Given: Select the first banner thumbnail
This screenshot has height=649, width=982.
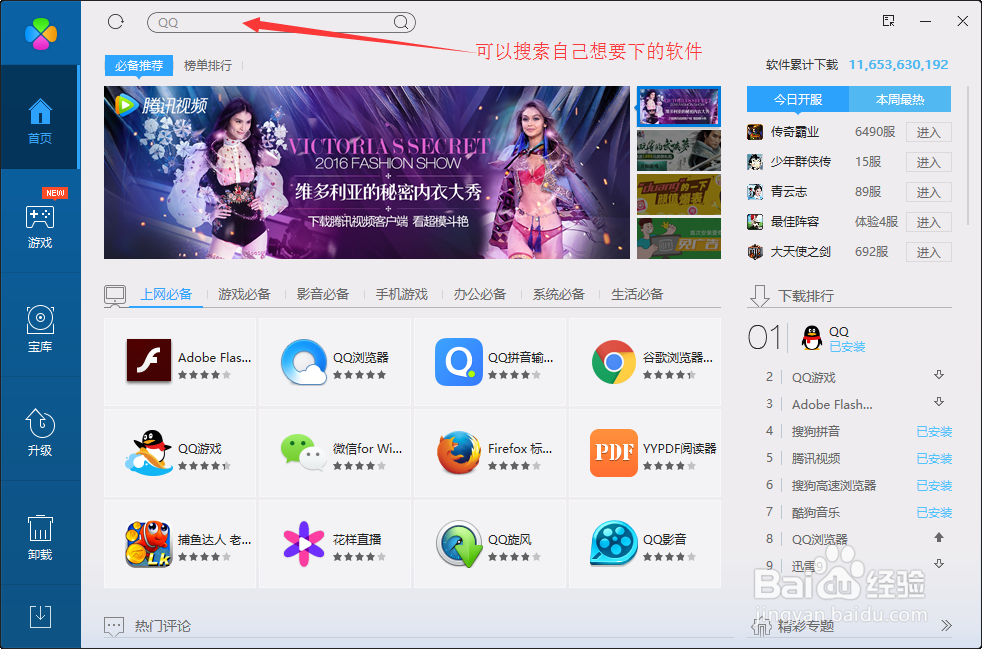Looking at the screenshot, I should (679, 106).
